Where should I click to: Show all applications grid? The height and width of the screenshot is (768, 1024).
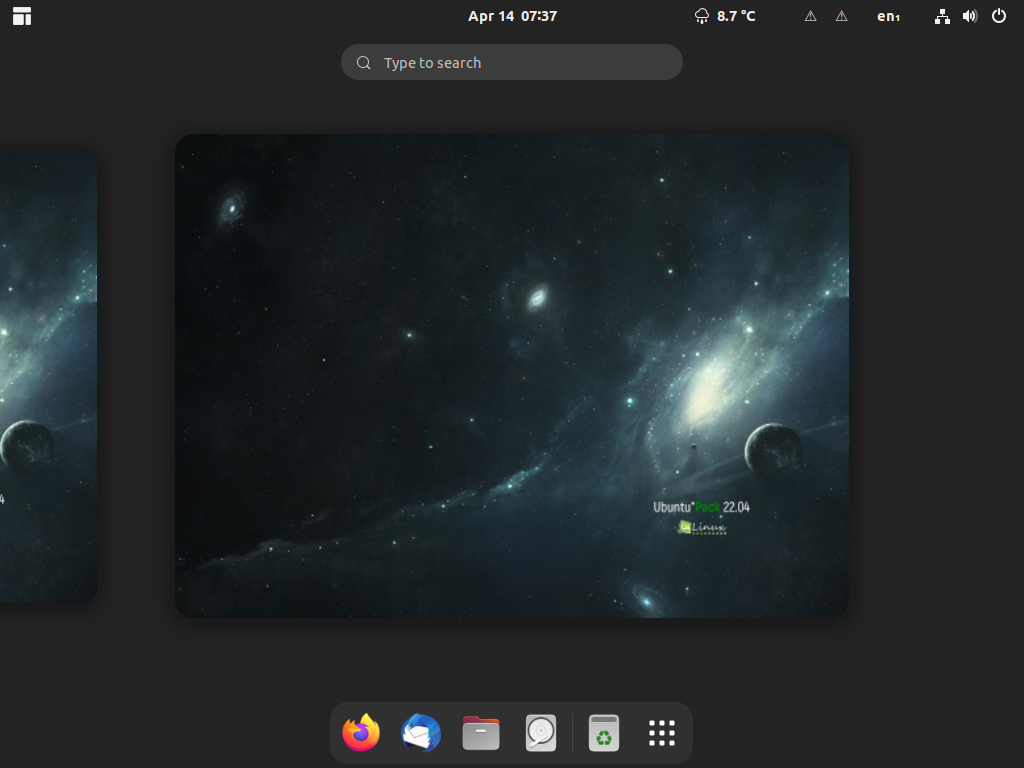[662, 733]
